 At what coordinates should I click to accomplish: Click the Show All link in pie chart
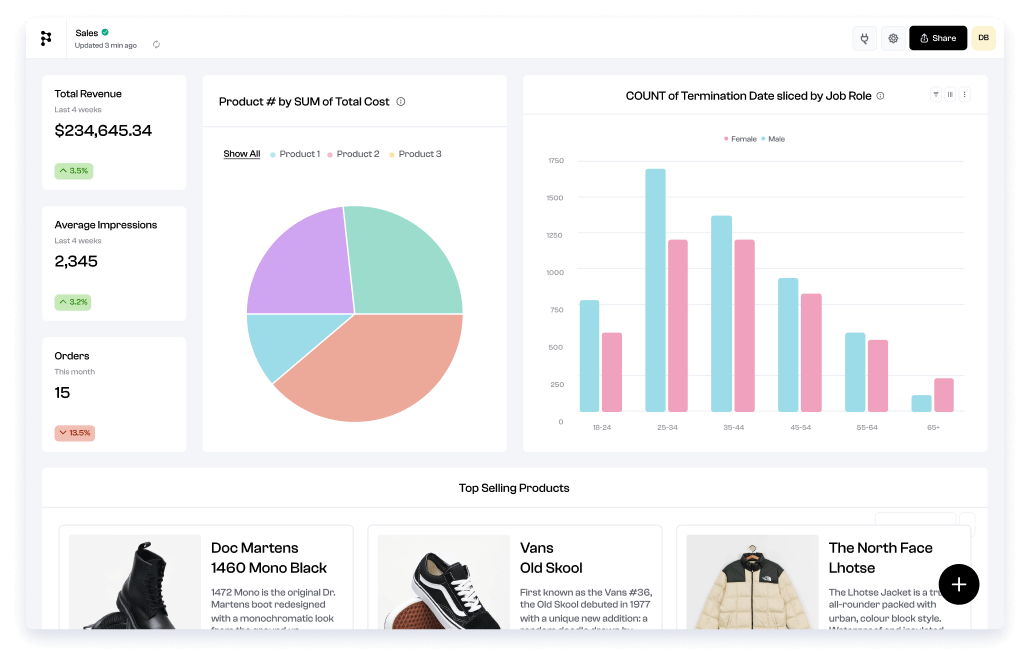[241, 154]
